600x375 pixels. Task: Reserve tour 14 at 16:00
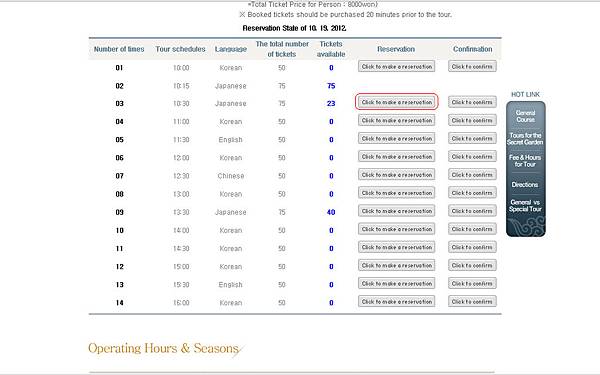pos(396,302)
